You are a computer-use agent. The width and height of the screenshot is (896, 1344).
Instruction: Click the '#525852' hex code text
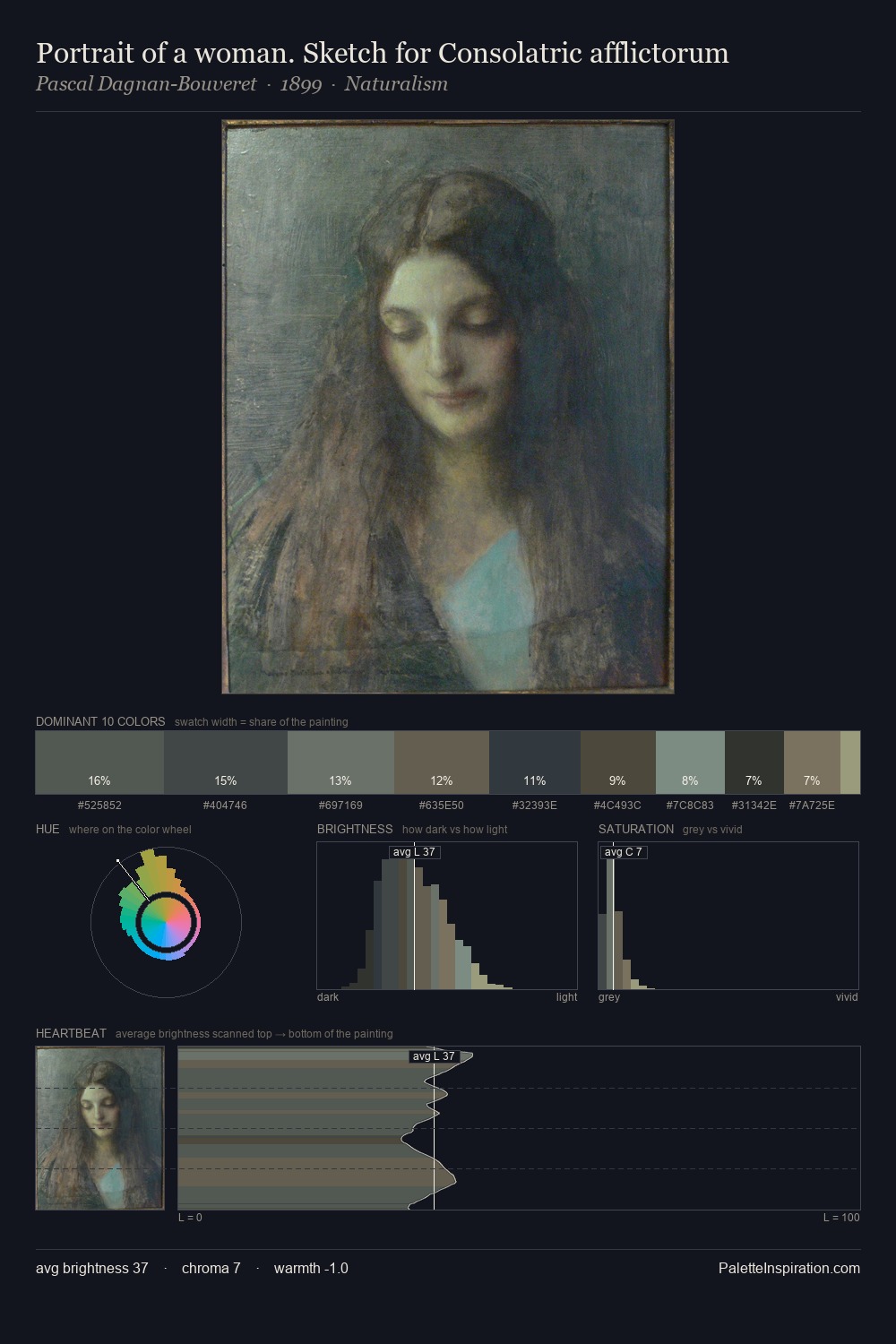click(99, 806)
